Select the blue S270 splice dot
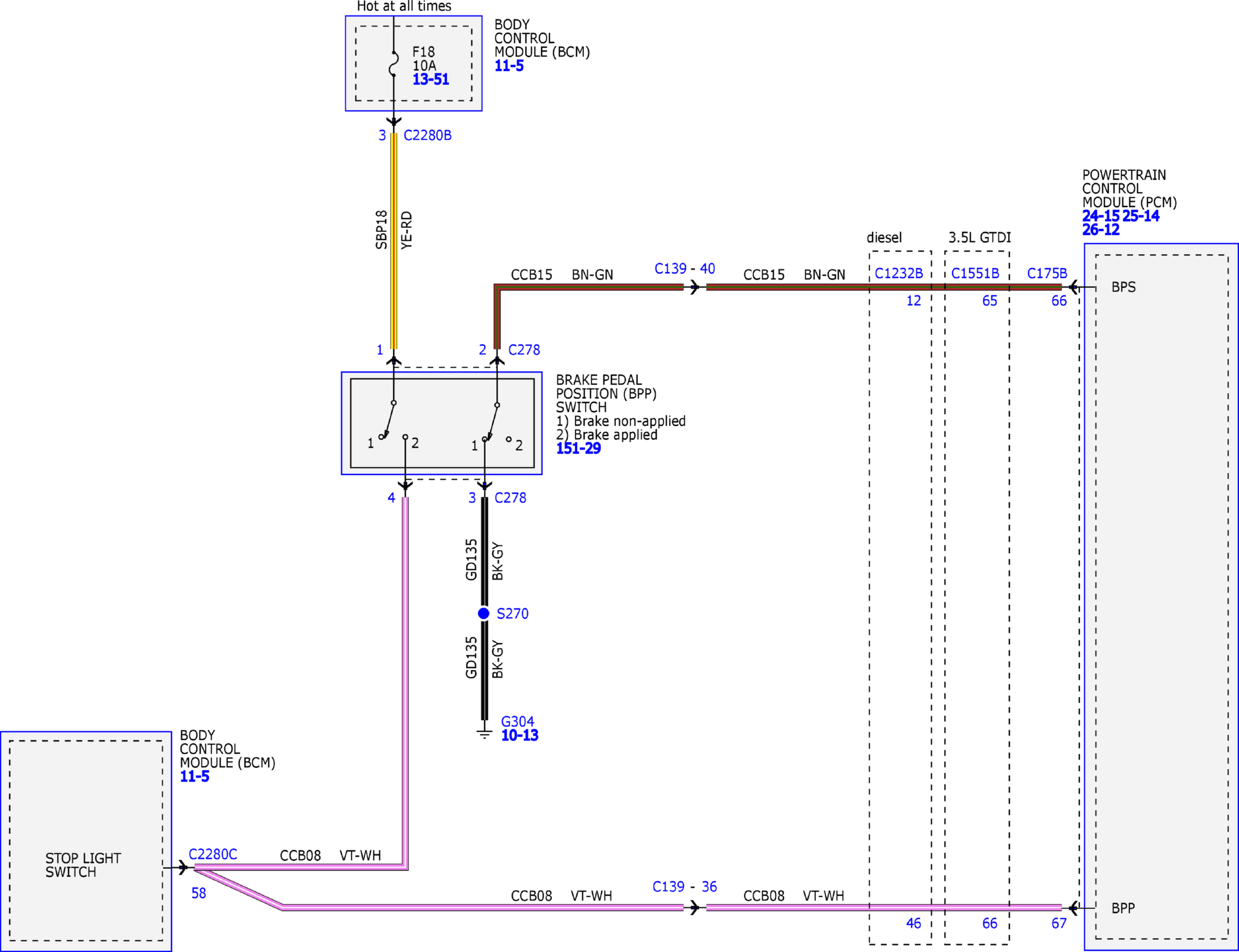 click(x=483, y=614)
